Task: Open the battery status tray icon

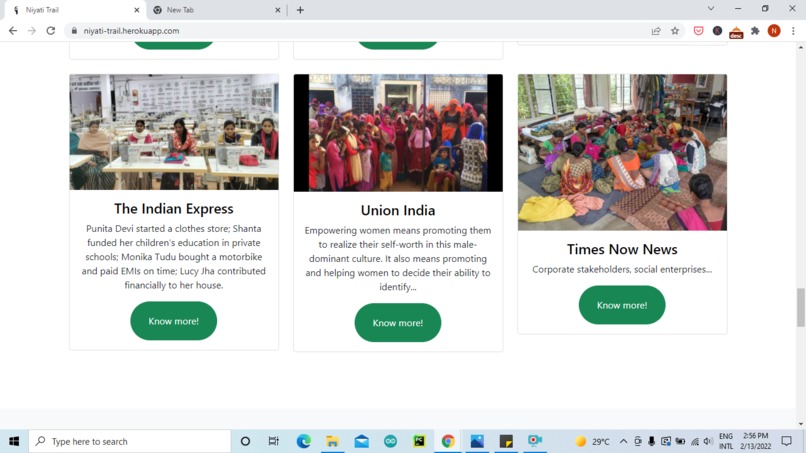Action: pyautogui.click(x=680, y=441)
